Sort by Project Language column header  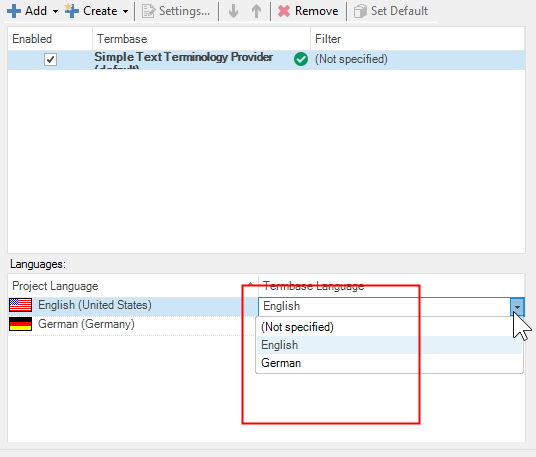pos(133,286)
